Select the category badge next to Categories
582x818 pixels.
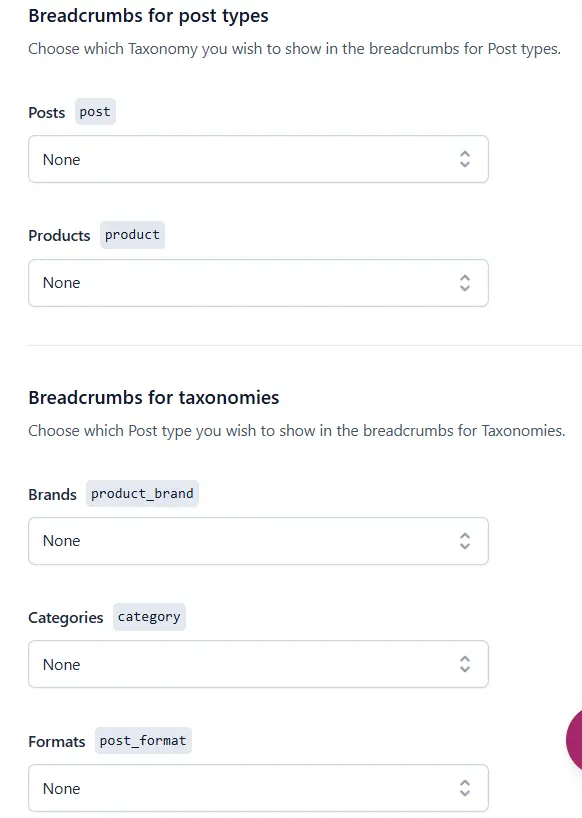(149, 616)
